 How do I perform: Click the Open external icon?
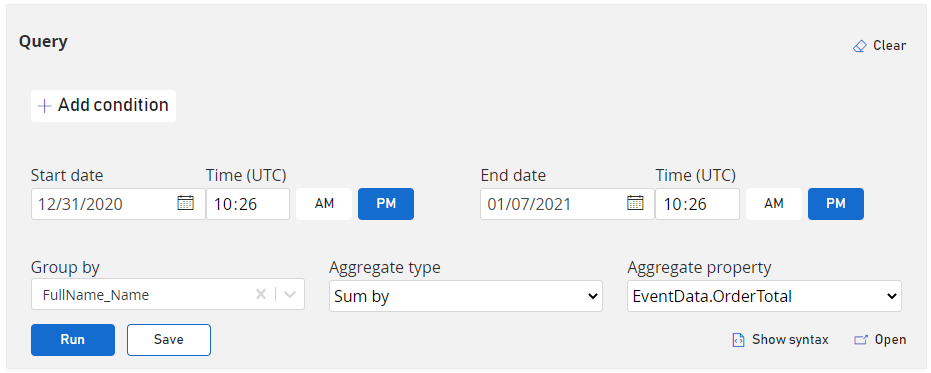coord(861,340)
